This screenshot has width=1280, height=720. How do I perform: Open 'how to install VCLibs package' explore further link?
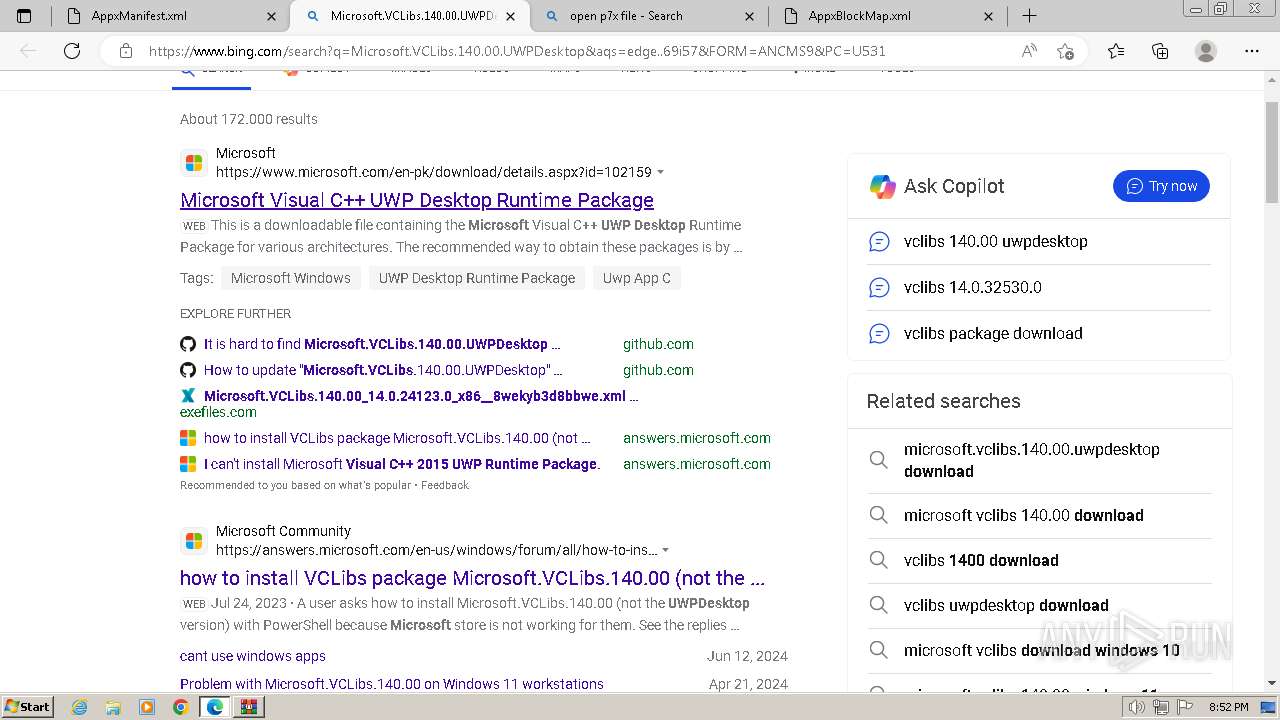point(397,438)
